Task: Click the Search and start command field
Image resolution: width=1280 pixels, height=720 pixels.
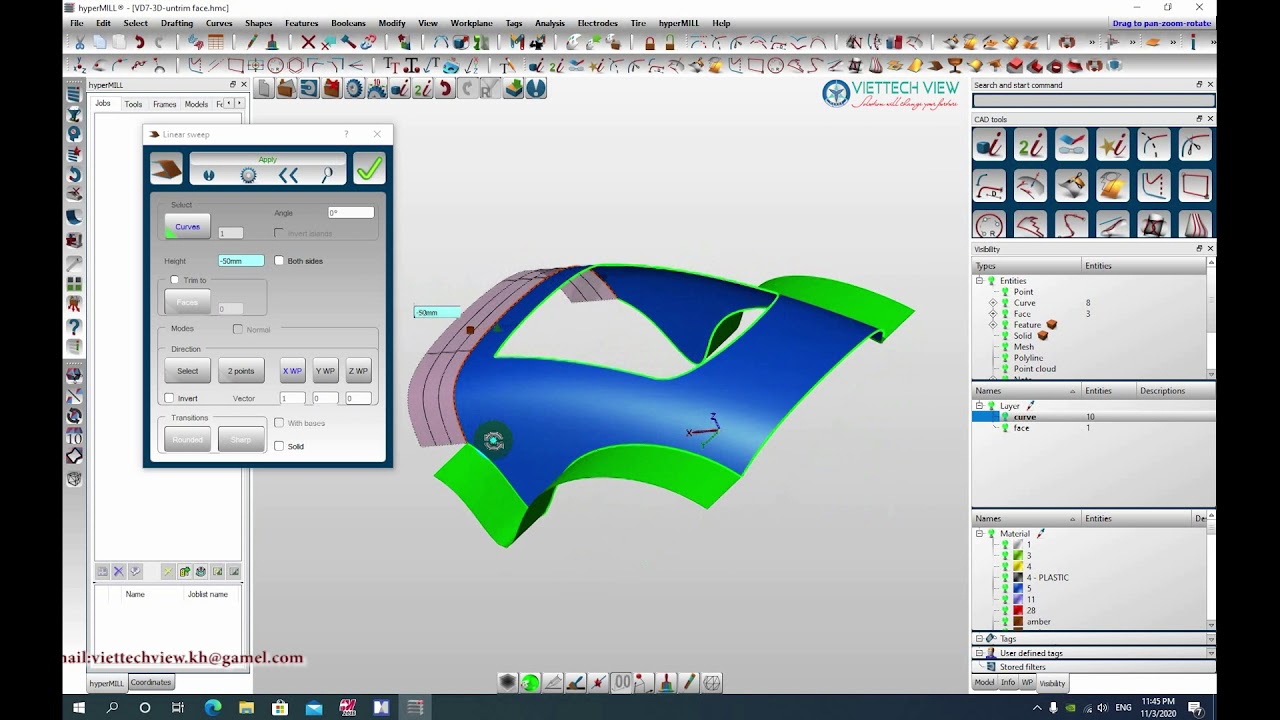Action: [x=1093, y=101]
